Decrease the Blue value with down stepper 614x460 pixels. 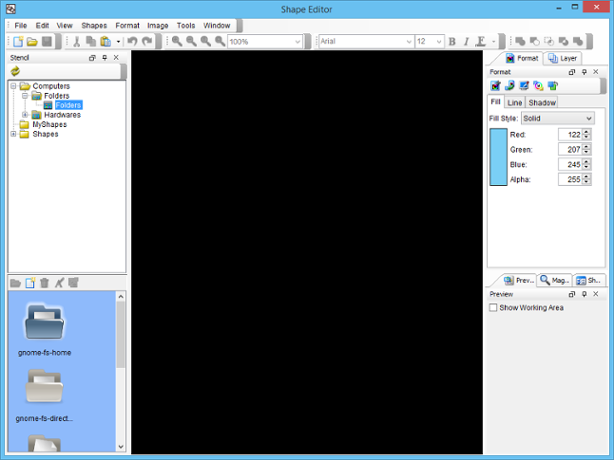[586, 167]
